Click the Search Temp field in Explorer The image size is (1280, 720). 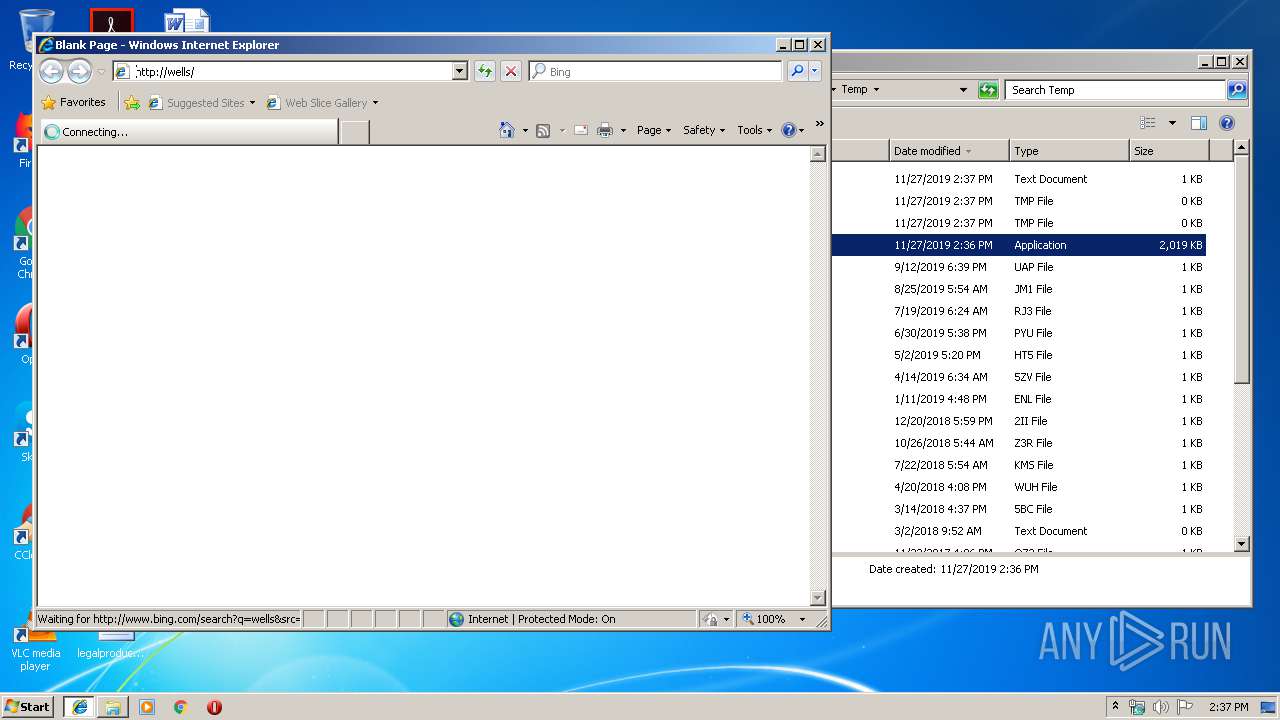click(x=1117, y=90)
